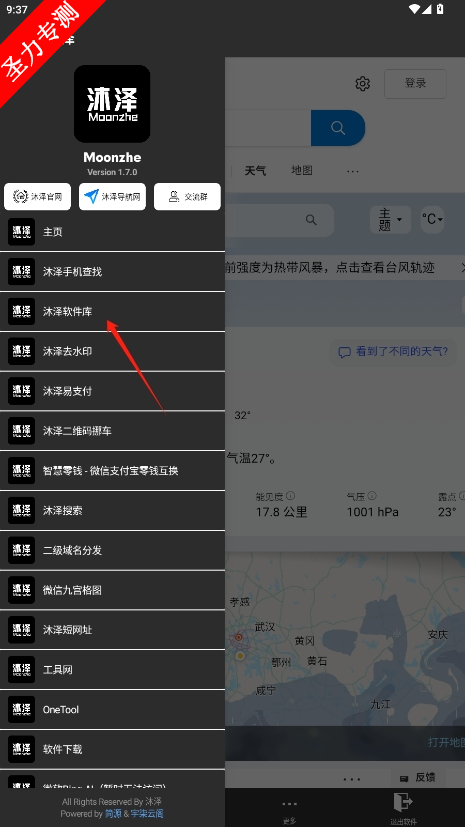Click the weather search magnifier icon
This screenshot has height=827, width=465.
coord(311,220)
